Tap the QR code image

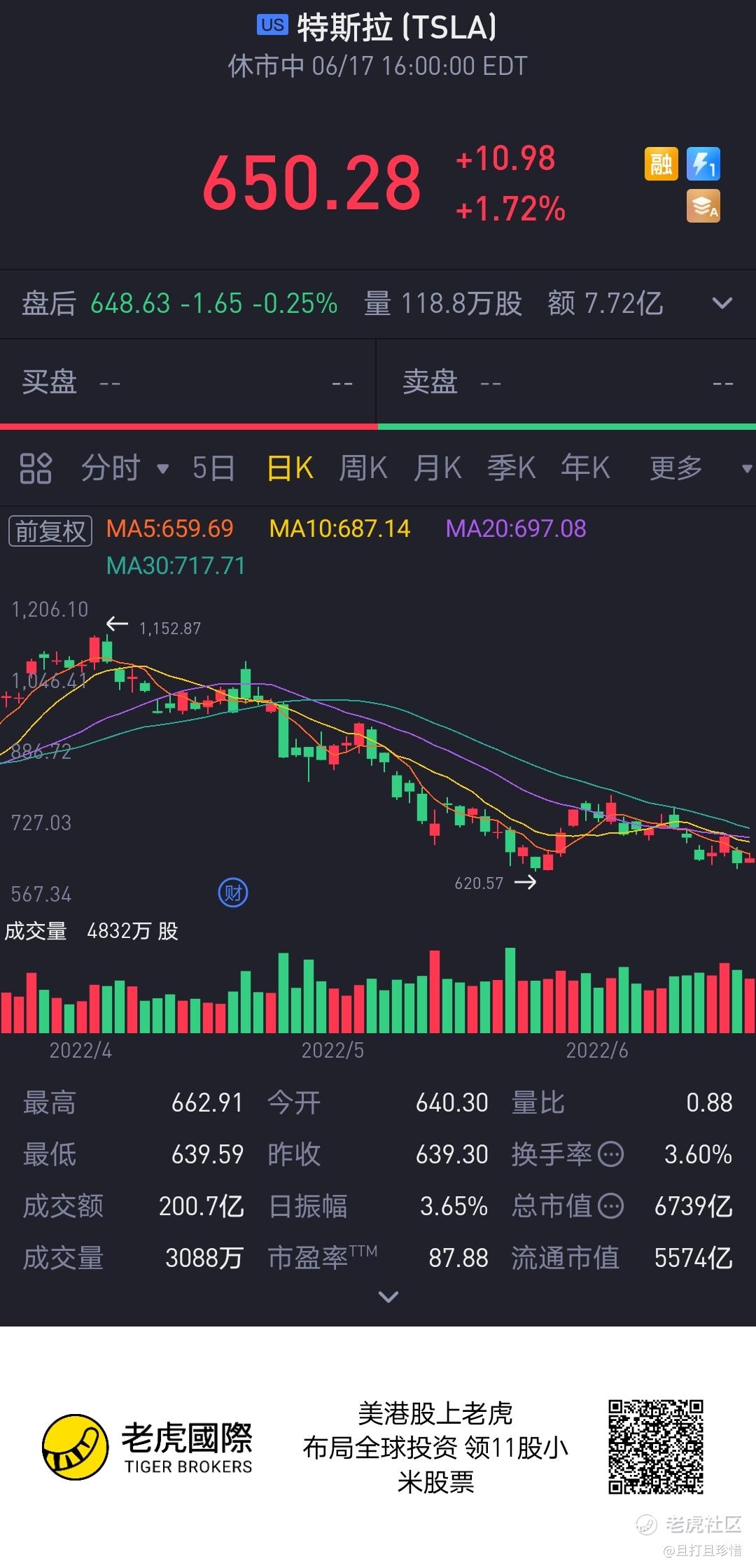(656, 1446)
